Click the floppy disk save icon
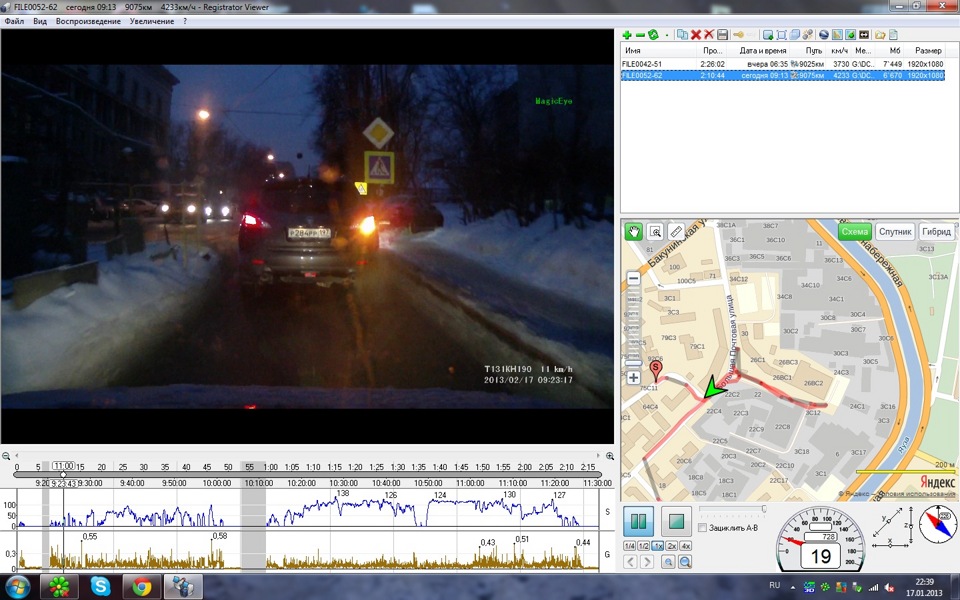960x600 pixels. pyautogui.click(x=722, y=35)
